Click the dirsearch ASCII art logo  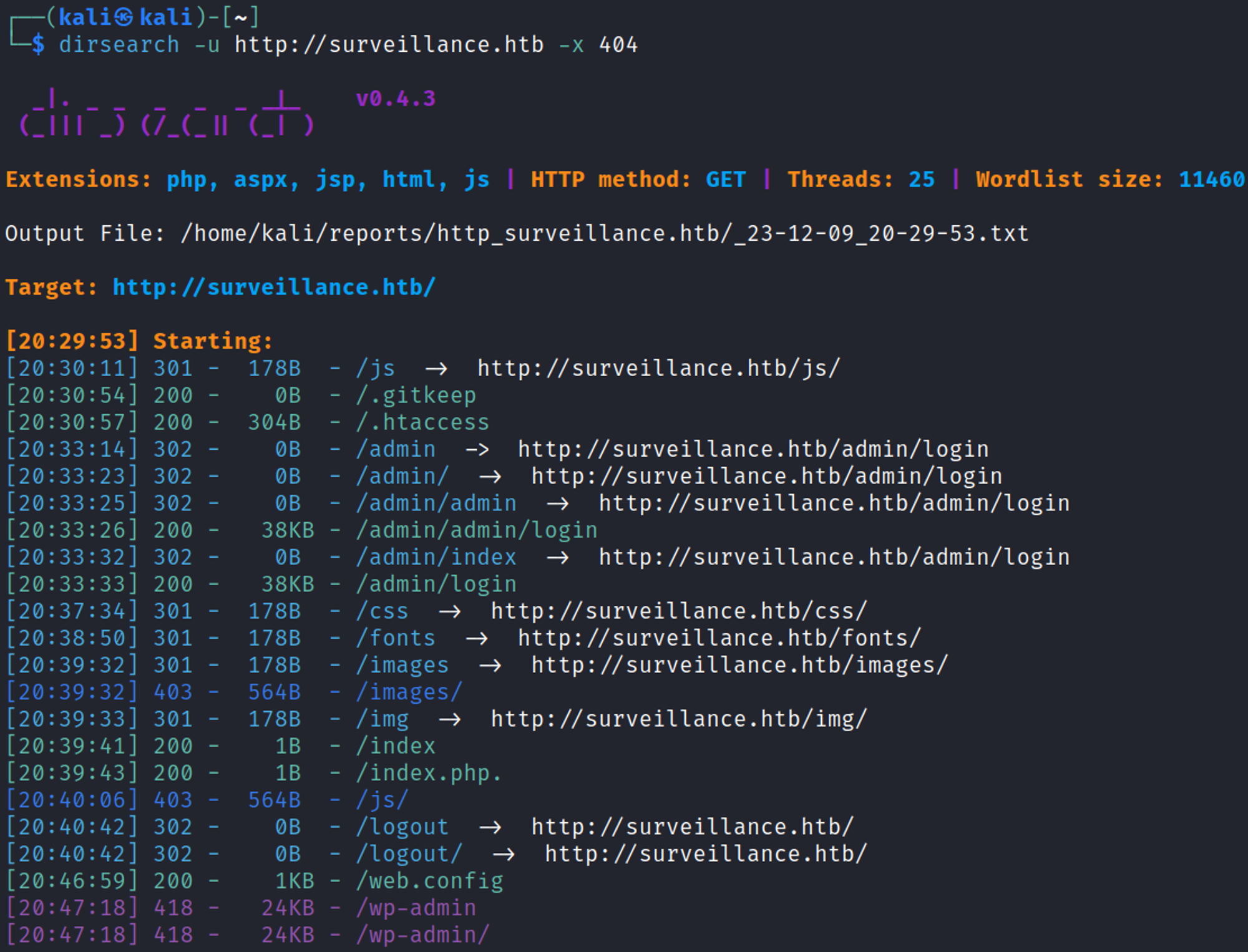[x=166, y=115]
